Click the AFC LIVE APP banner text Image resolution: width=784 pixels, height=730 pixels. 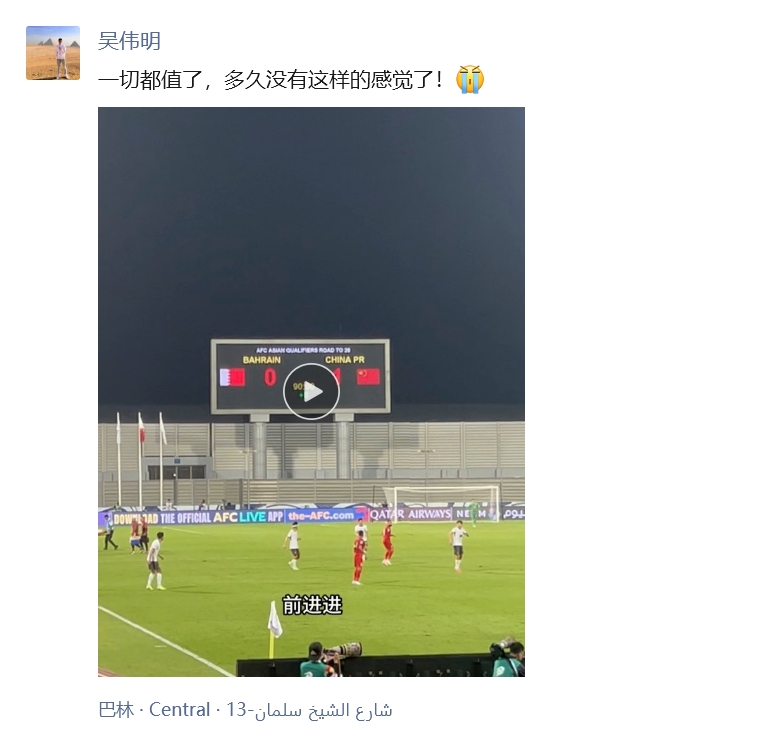tap(248, 516)
